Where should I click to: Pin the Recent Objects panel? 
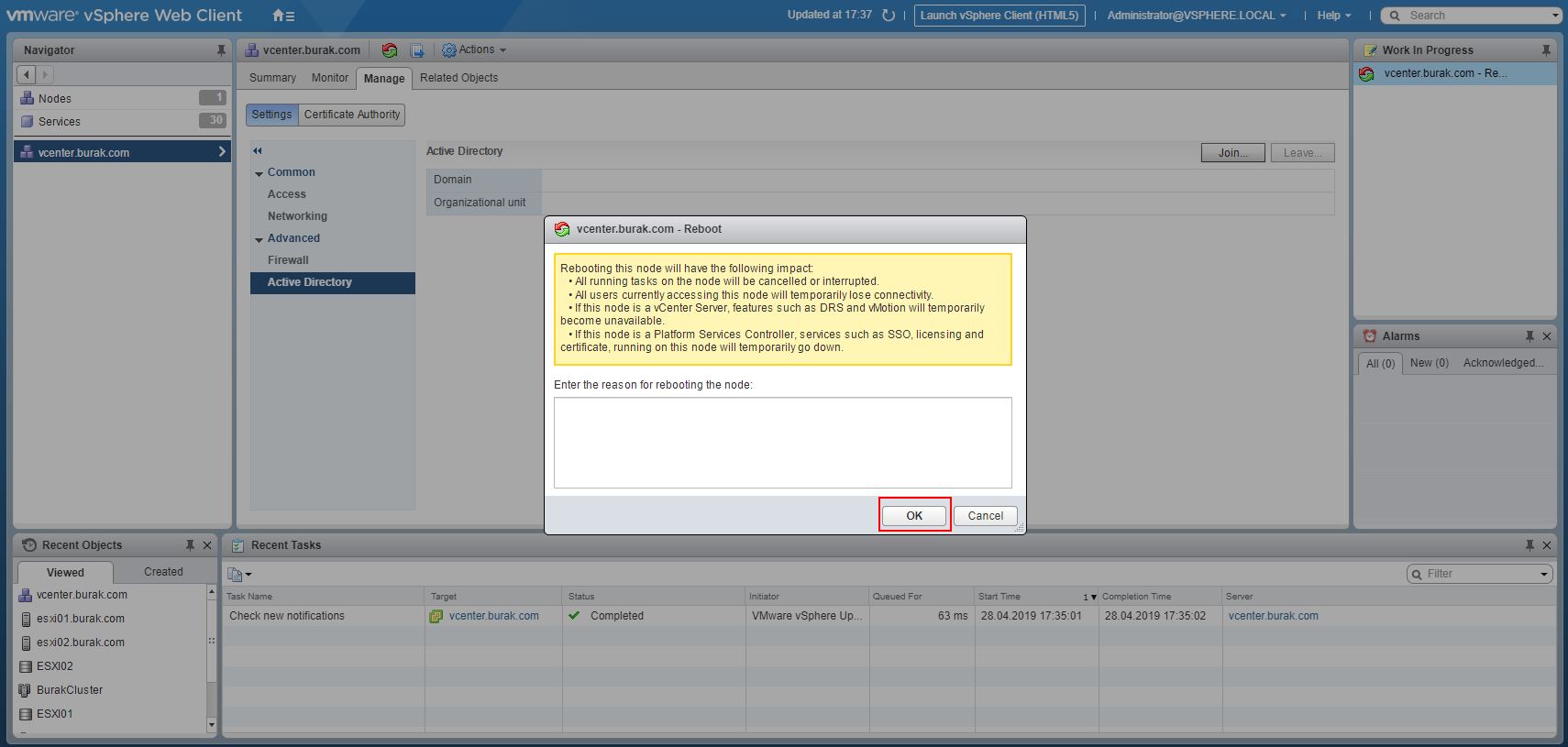click(x=190, y=545)
